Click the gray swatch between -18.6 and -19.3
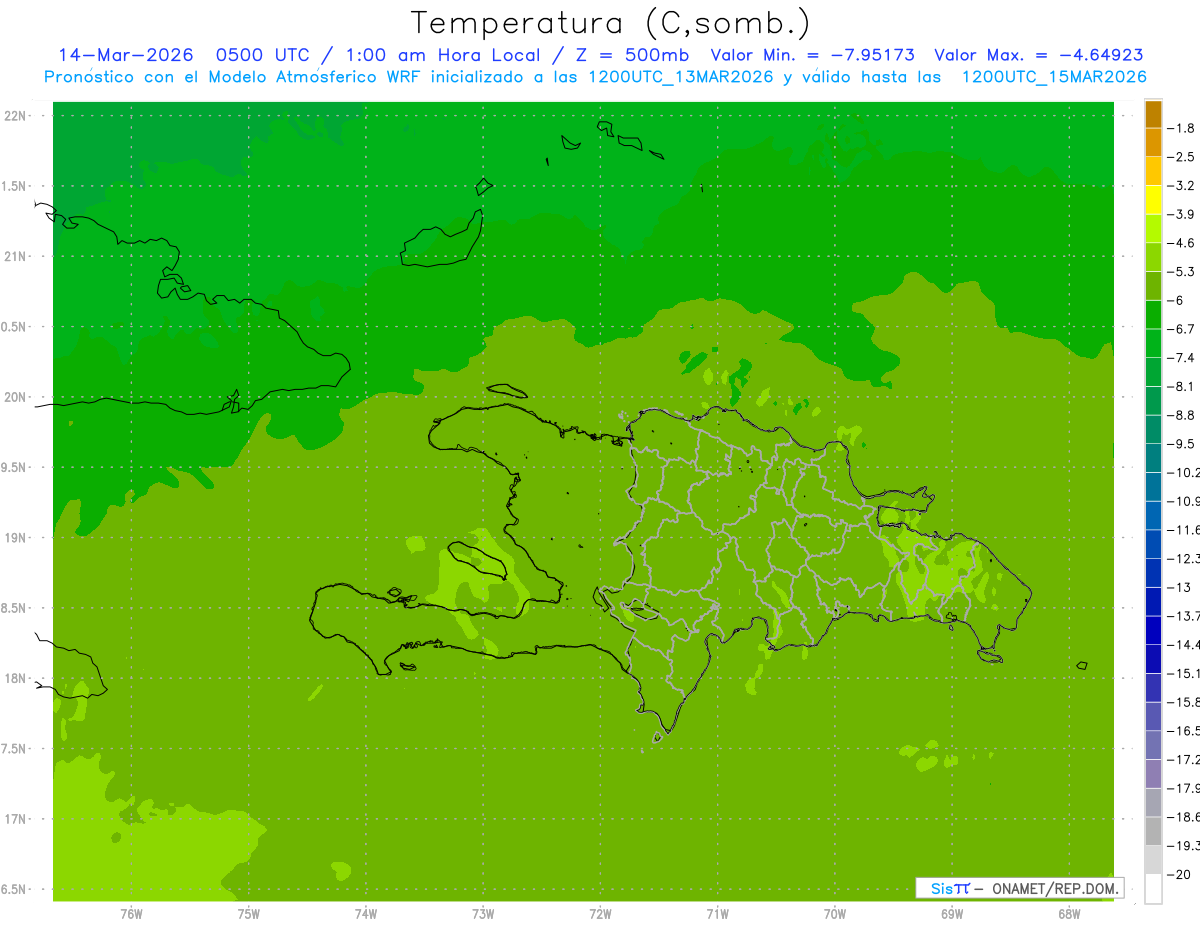 [x=1153, y=831]
